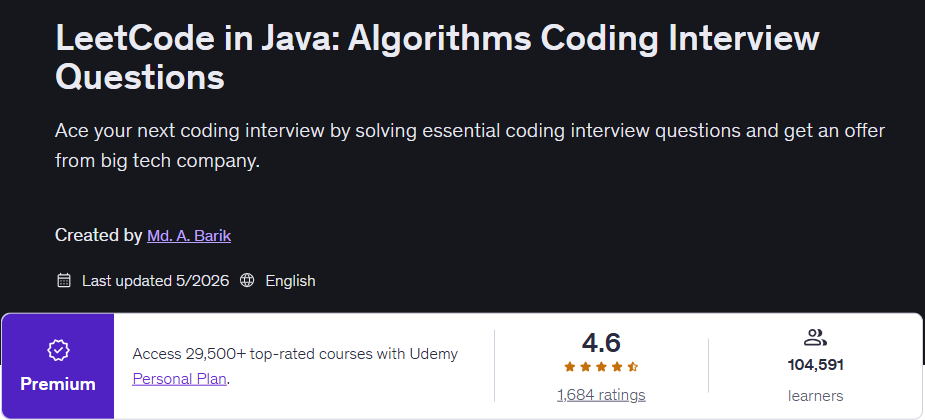Click the course subtitle description text
The height and width of the screenshot is (420, 925).
click(470, 145)
